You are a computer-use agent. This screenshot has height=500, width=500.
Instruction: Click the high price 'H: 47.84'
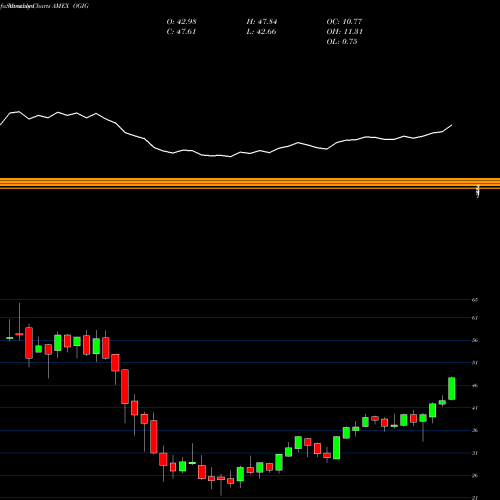pos(262,22)
